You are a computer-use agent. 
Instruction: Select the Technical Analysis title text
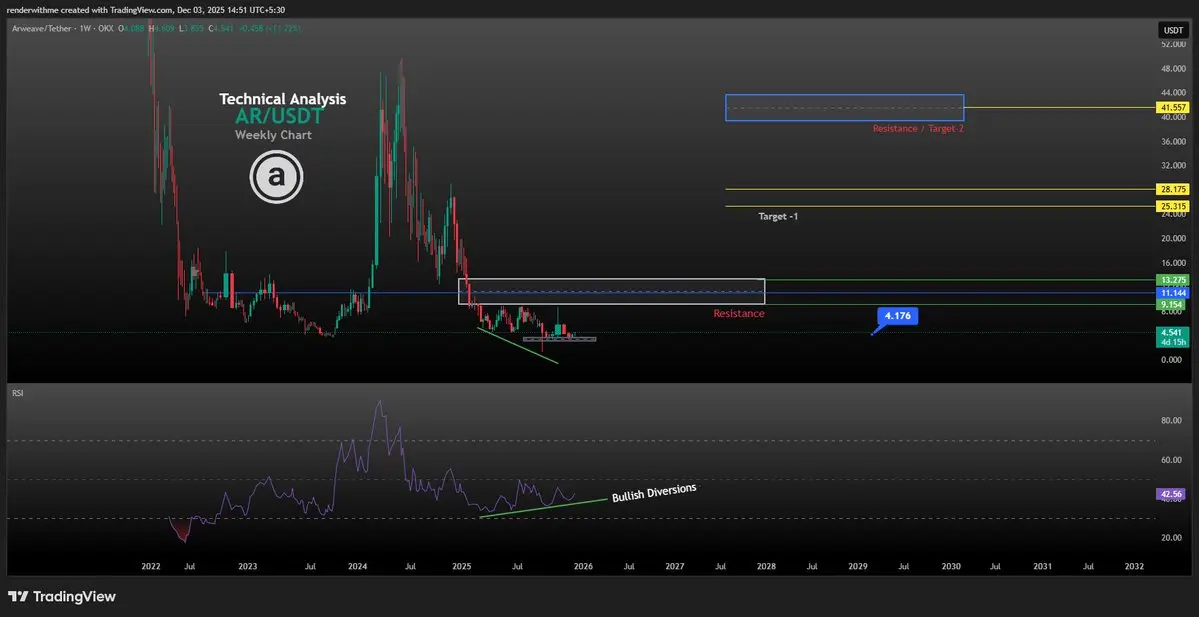coord(282,99)
